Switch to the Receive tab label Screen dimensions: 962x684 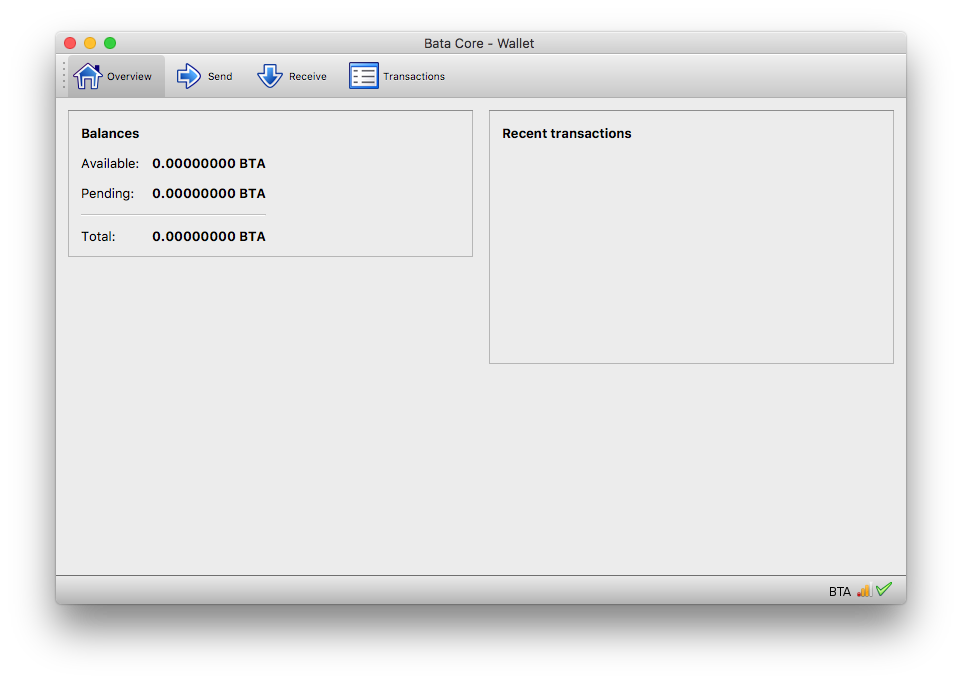pyautogui.click(x=307, y=77)
